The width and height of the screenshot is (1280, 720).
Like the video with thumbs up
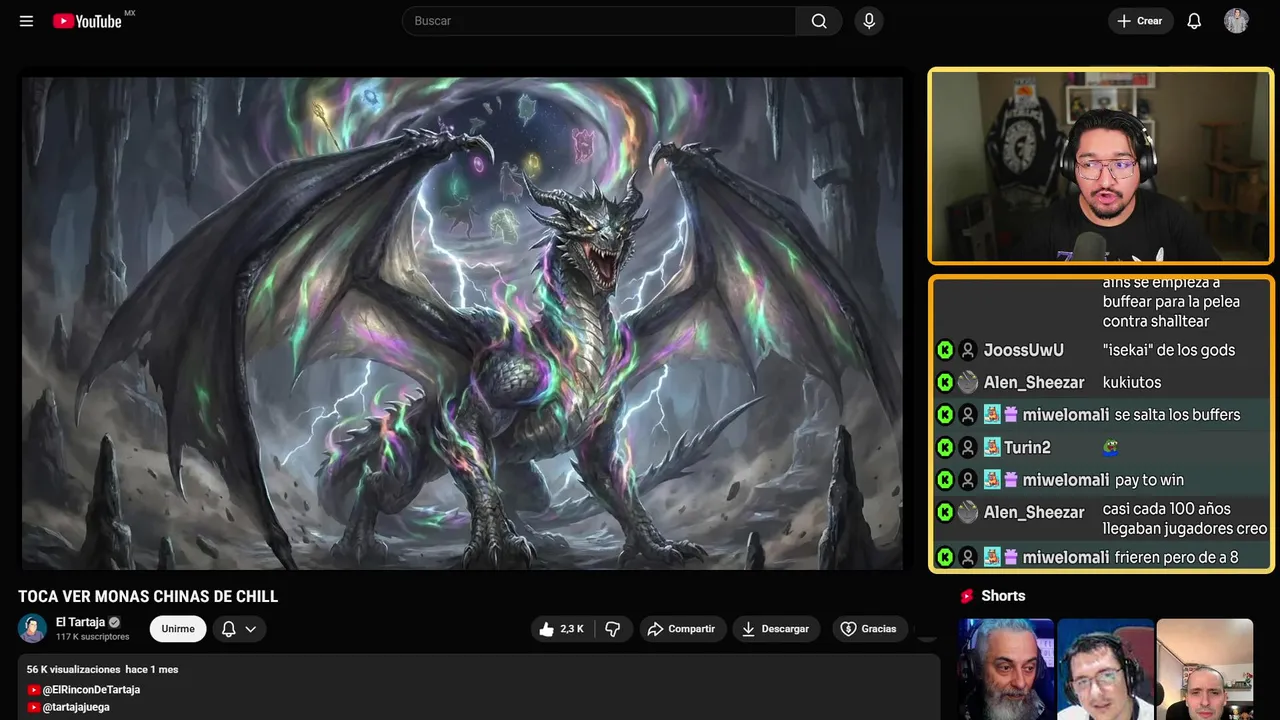click(561, 629)
